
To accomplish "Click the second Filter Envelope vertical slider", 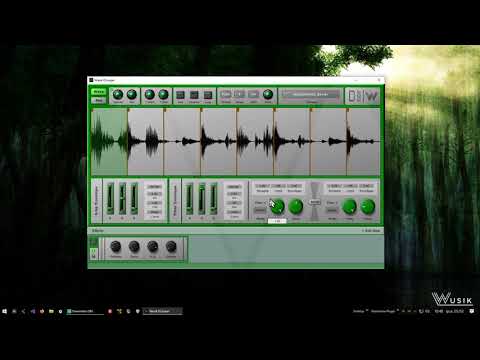I will (202, 199).
